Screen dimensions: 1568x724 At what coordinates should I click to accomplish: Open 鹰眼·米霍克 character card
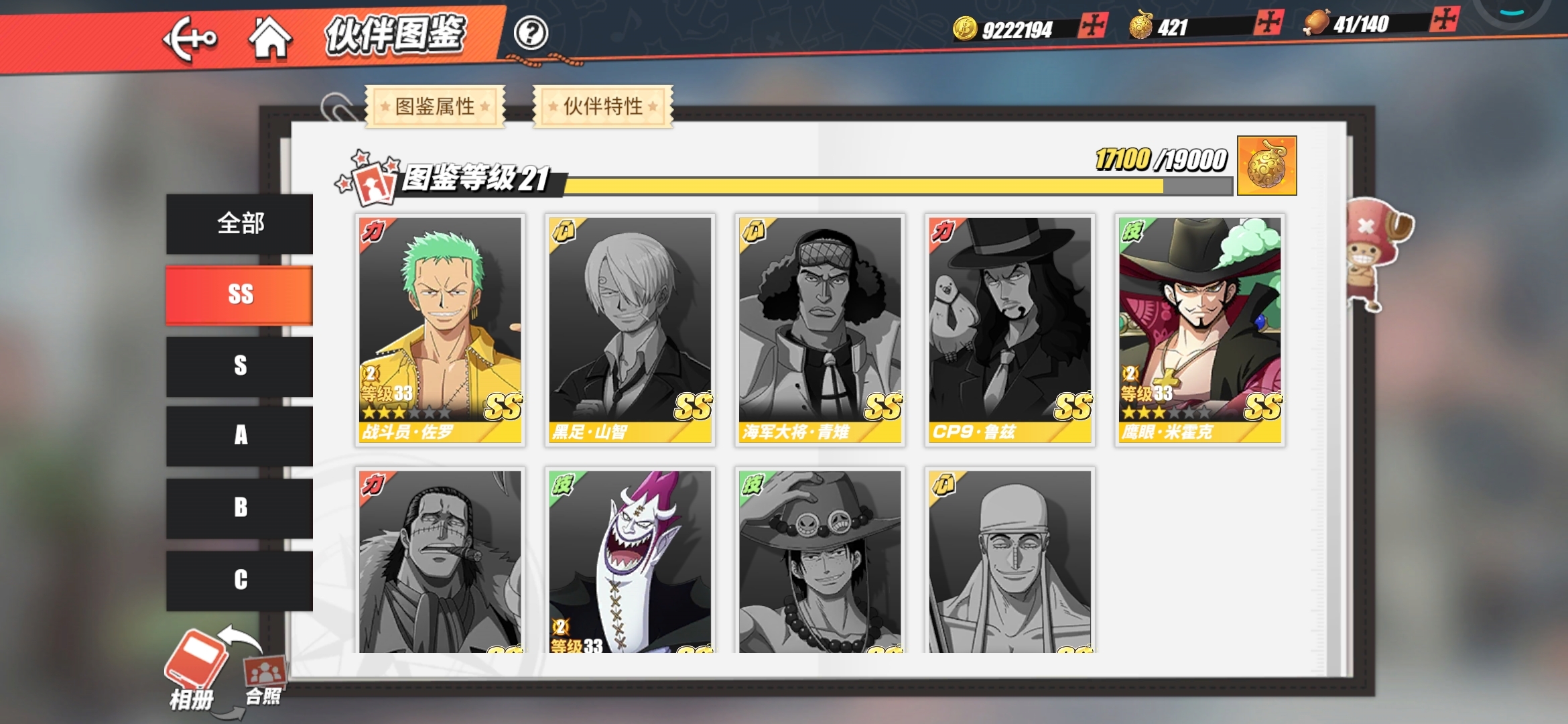(1199, 330)
